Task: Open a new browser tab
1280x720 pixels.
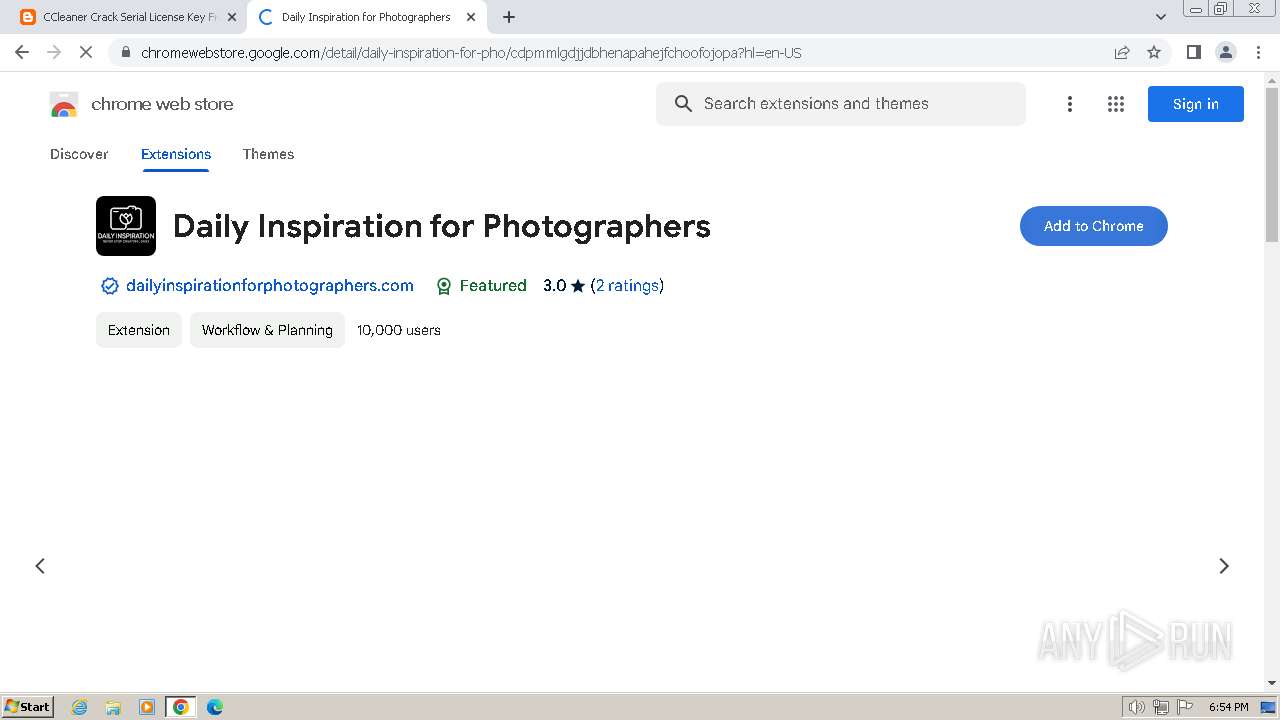Action: (509, 17)
